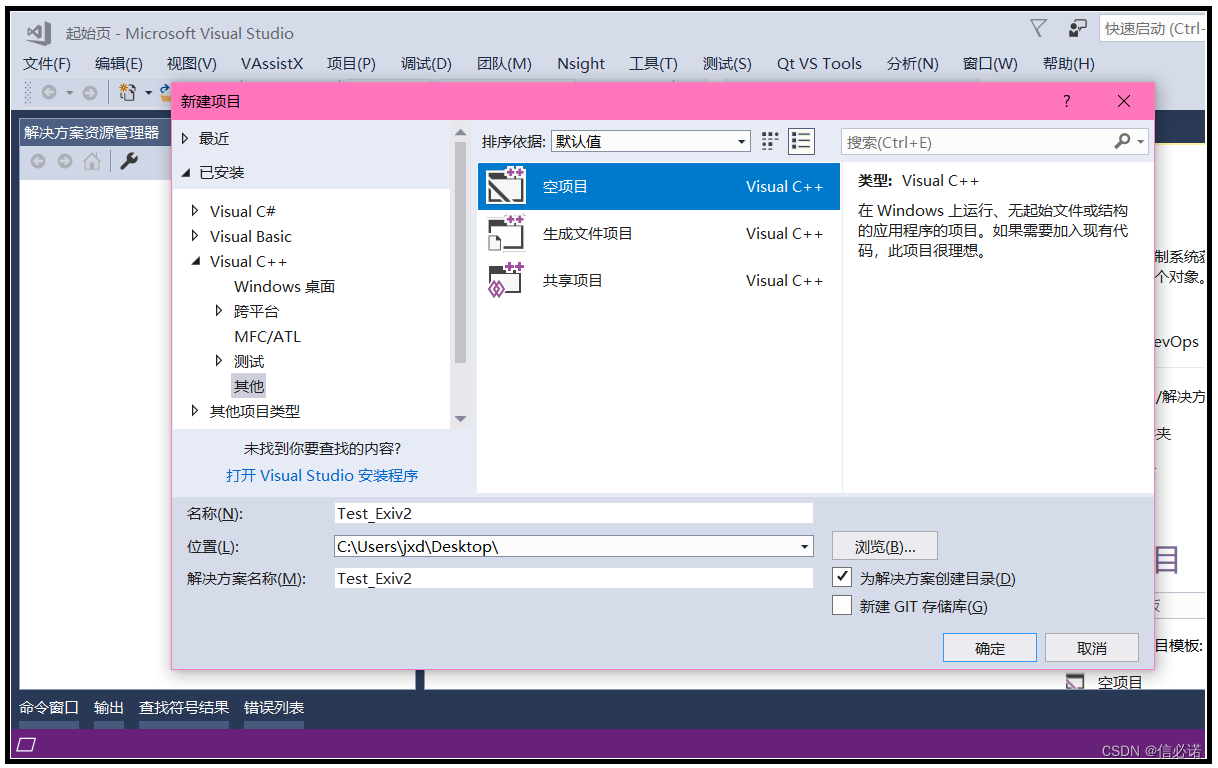Enable 新建 GIT 存储库 checkbox
Viewport: 1218px width, 768px height.
842,605
